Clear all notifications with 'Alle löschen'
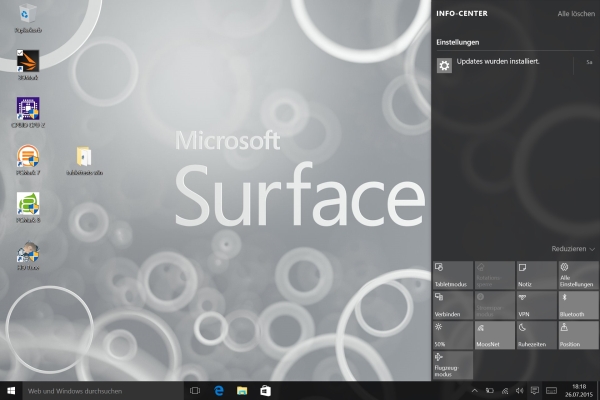 (576, 14)
